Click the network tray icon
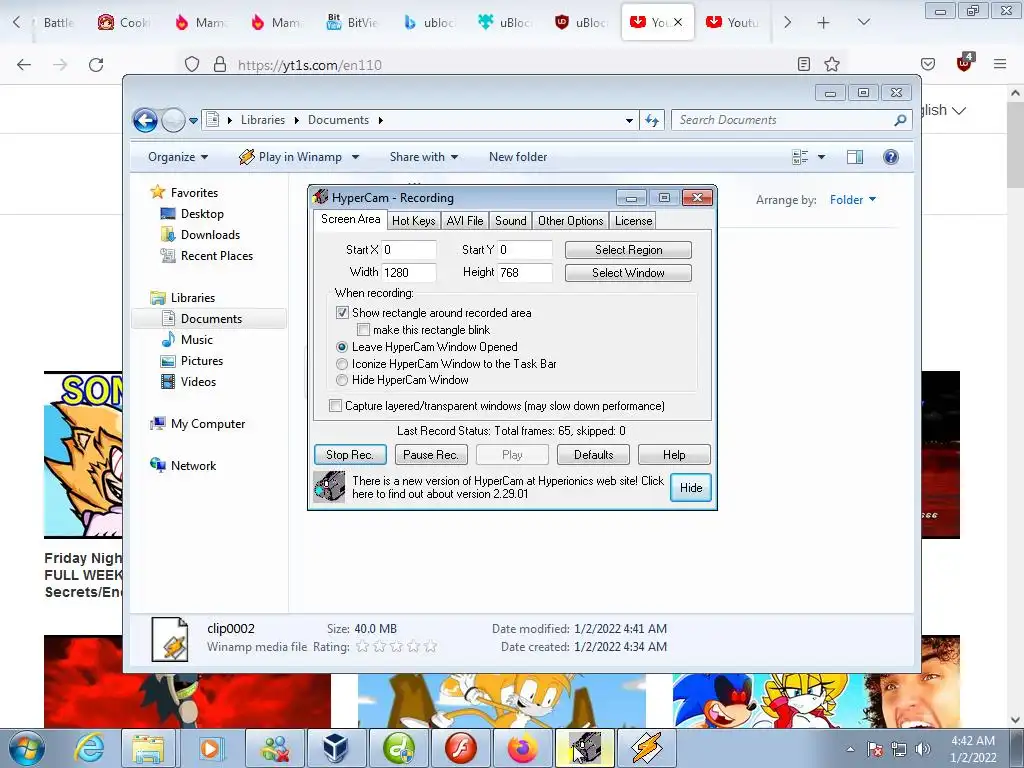Viewport: 1024px width, 768px height. tap(899, 749)
